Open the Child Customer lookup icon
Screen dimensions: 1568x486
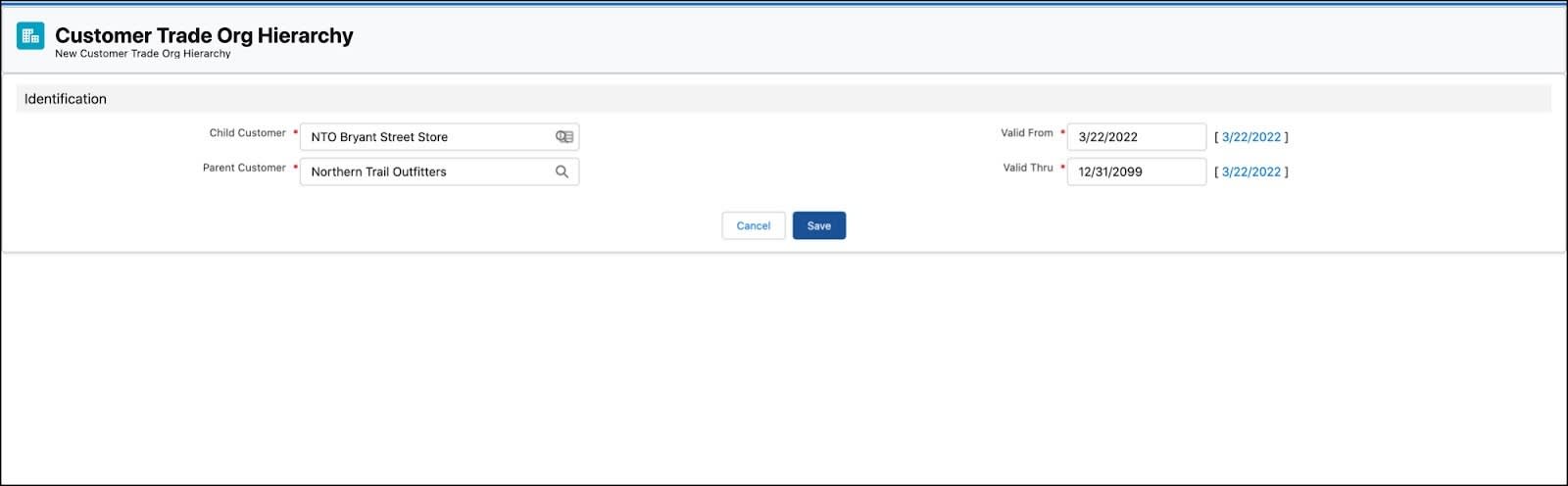tap(564, 137)
